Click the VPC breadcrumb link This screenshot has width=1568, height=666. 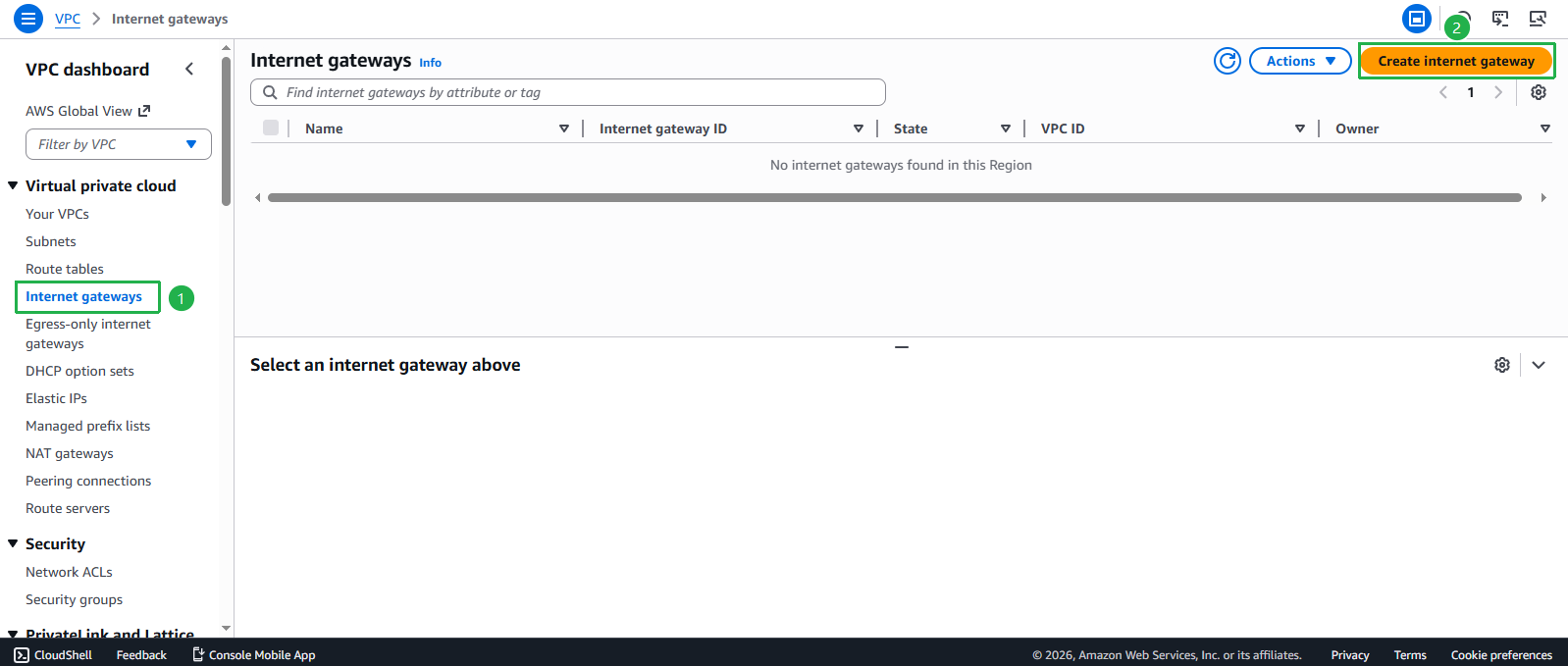coord(68,19)
